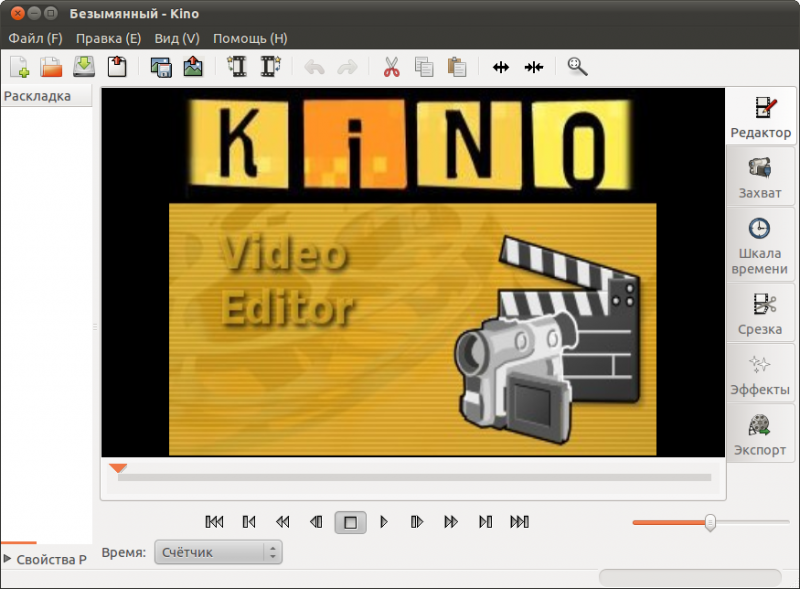Maximize the Kino window
Image resolution: width=800 pixels, height=589 pixels.
pyautogui.click(x=51, y=13)
